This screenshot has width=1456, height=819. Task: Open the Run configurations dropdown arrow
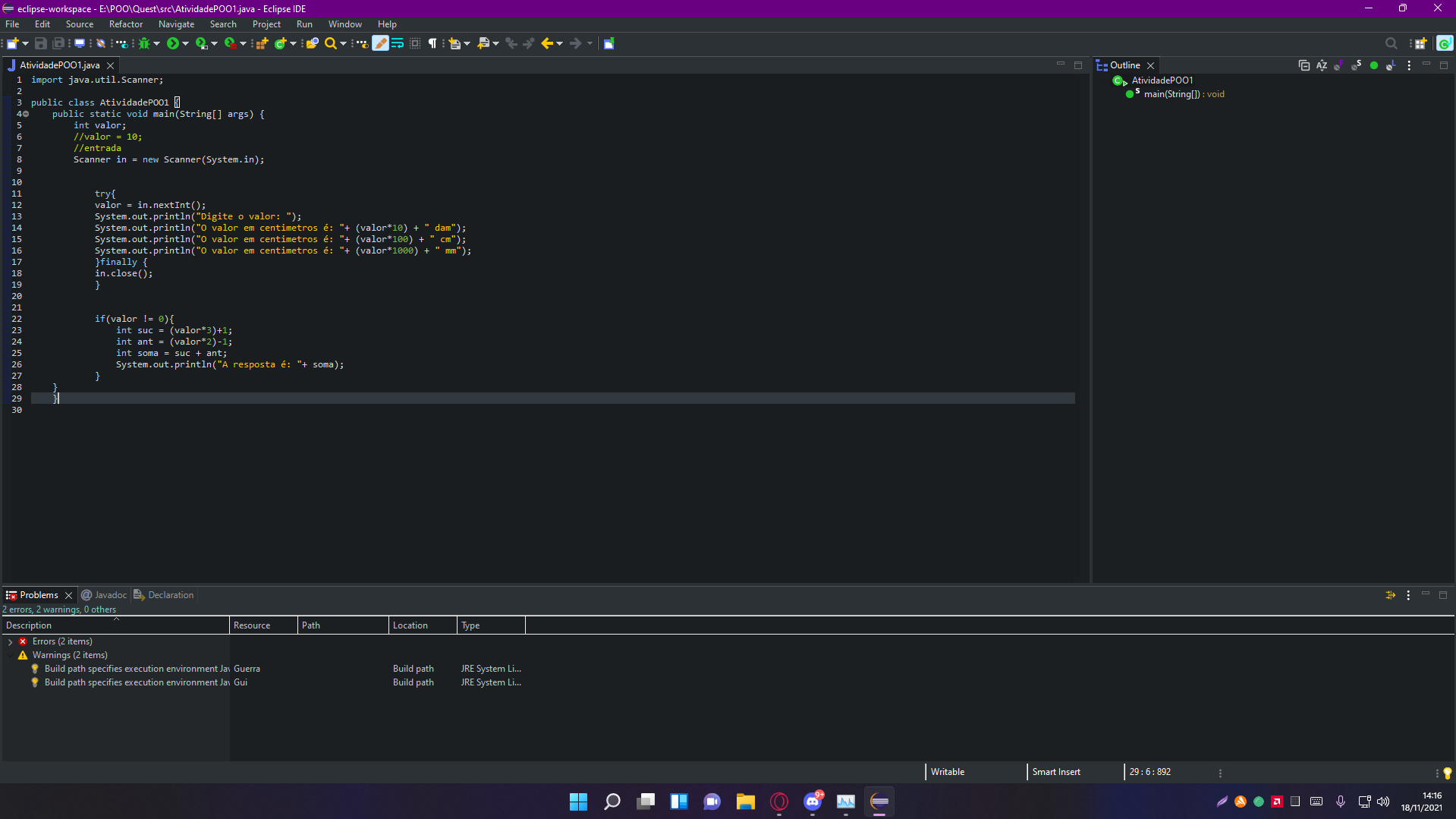pyautogui.click(x=185, y=43)
